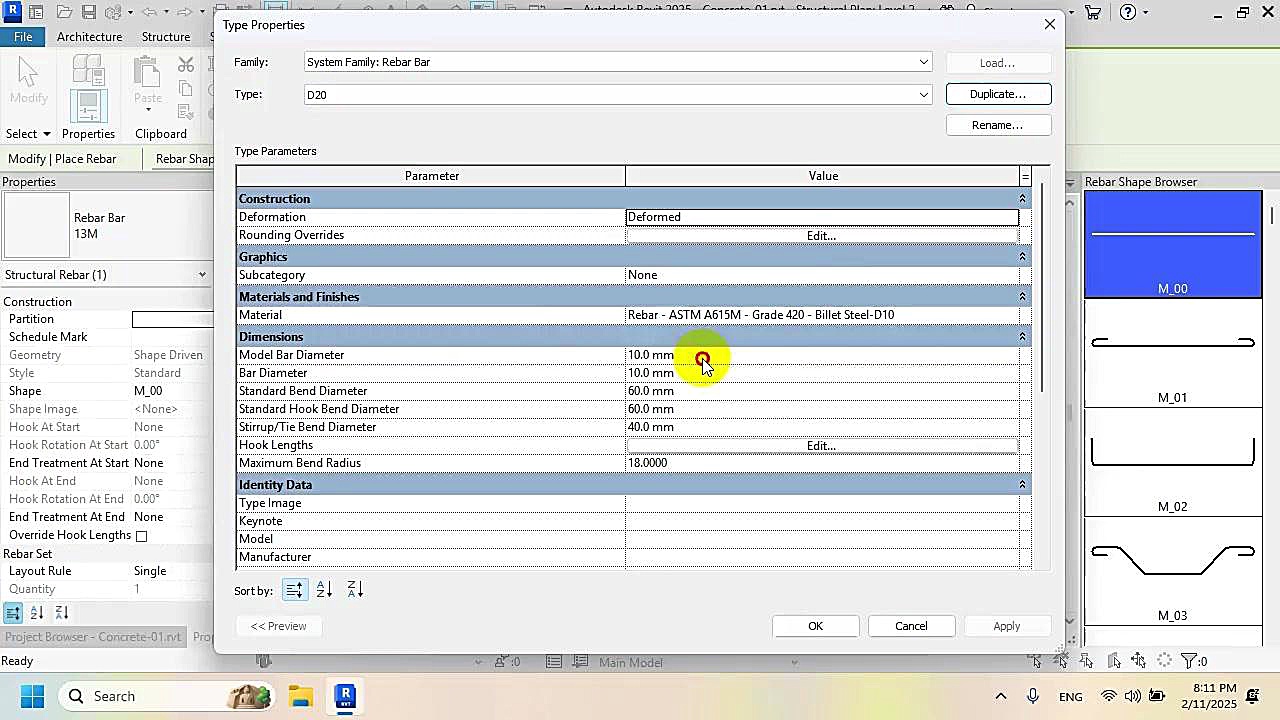Screen dimensions: 1280x720
Task: Click the filter icon in status bar
Action: coord(1189,661)
